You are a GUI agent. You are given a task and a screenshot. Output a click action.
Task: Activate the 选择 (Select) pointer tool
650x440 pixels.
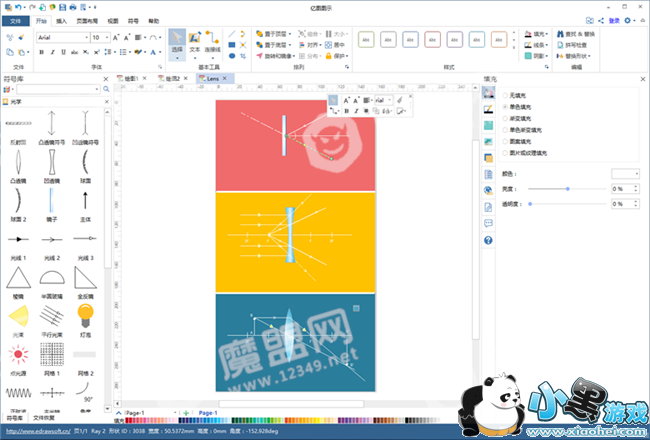coord(177,45)
